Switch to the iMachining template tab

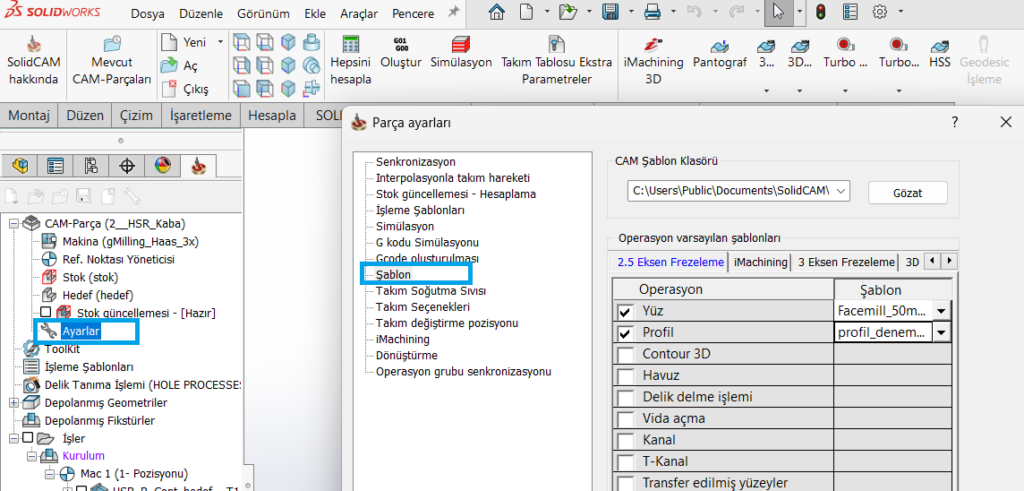pos(759,262)
